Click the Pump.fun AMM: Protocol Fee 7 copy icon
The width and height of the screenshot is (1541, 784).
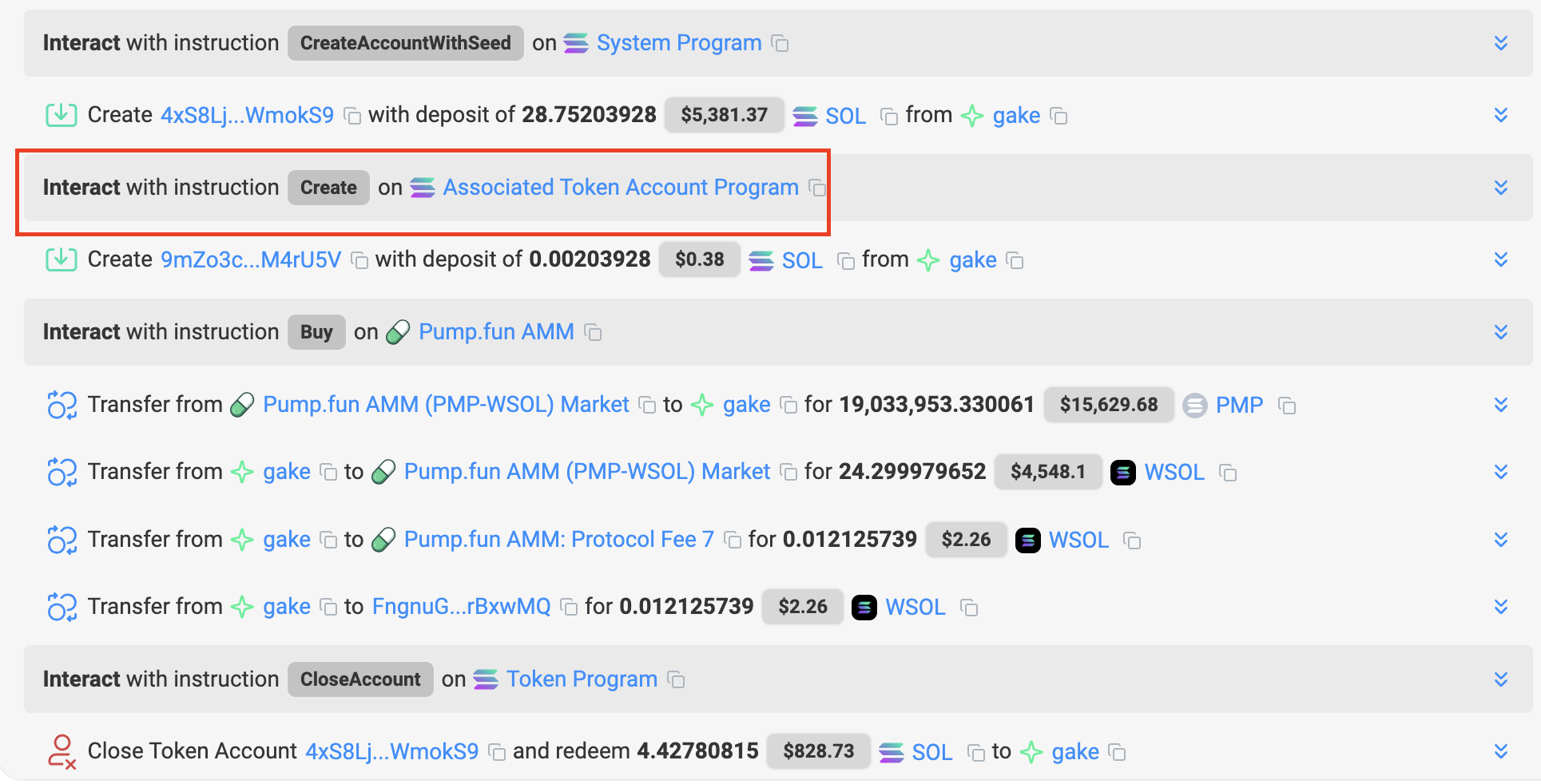(x=732, y=541)
